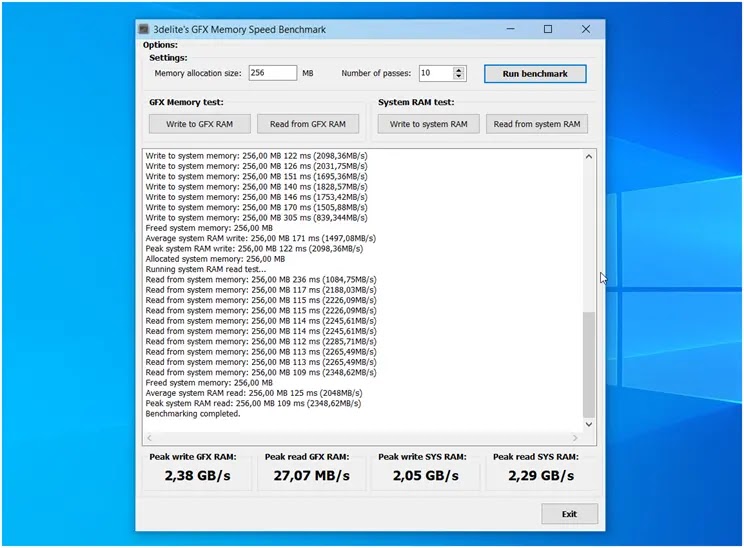Screen dimensions: 744x548
Task: Click the horizontal scroll left arrow
Action: [149, 437]
